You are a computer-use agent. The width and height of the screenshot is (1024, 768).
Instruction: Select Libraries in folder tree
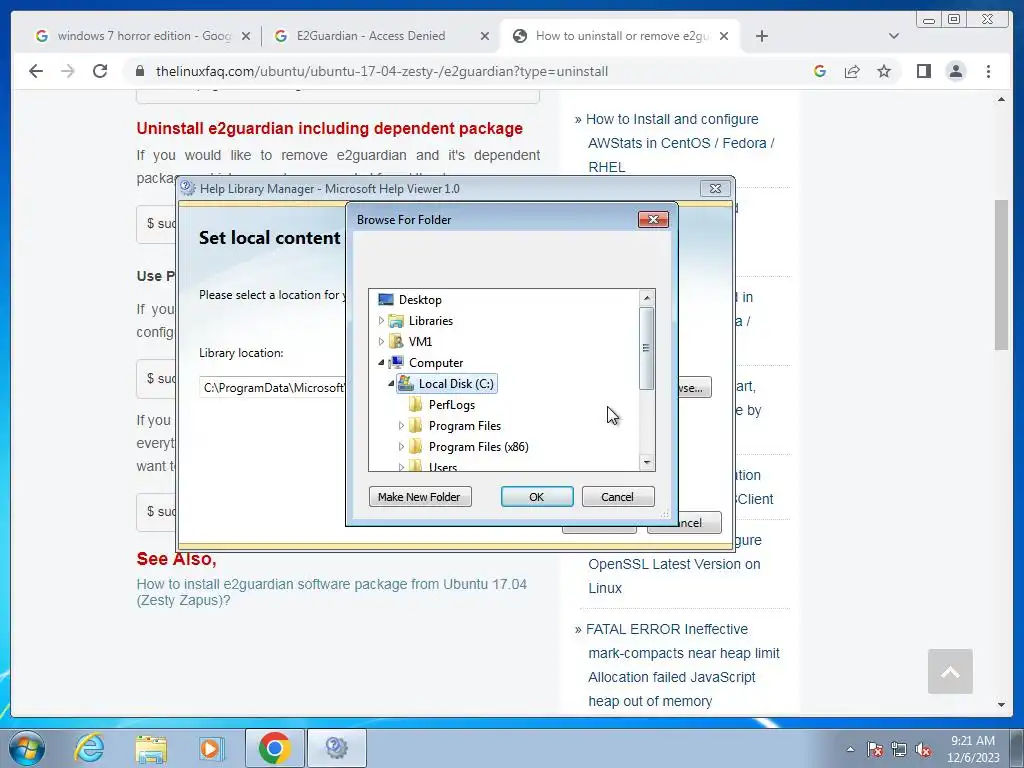point(430,321)
